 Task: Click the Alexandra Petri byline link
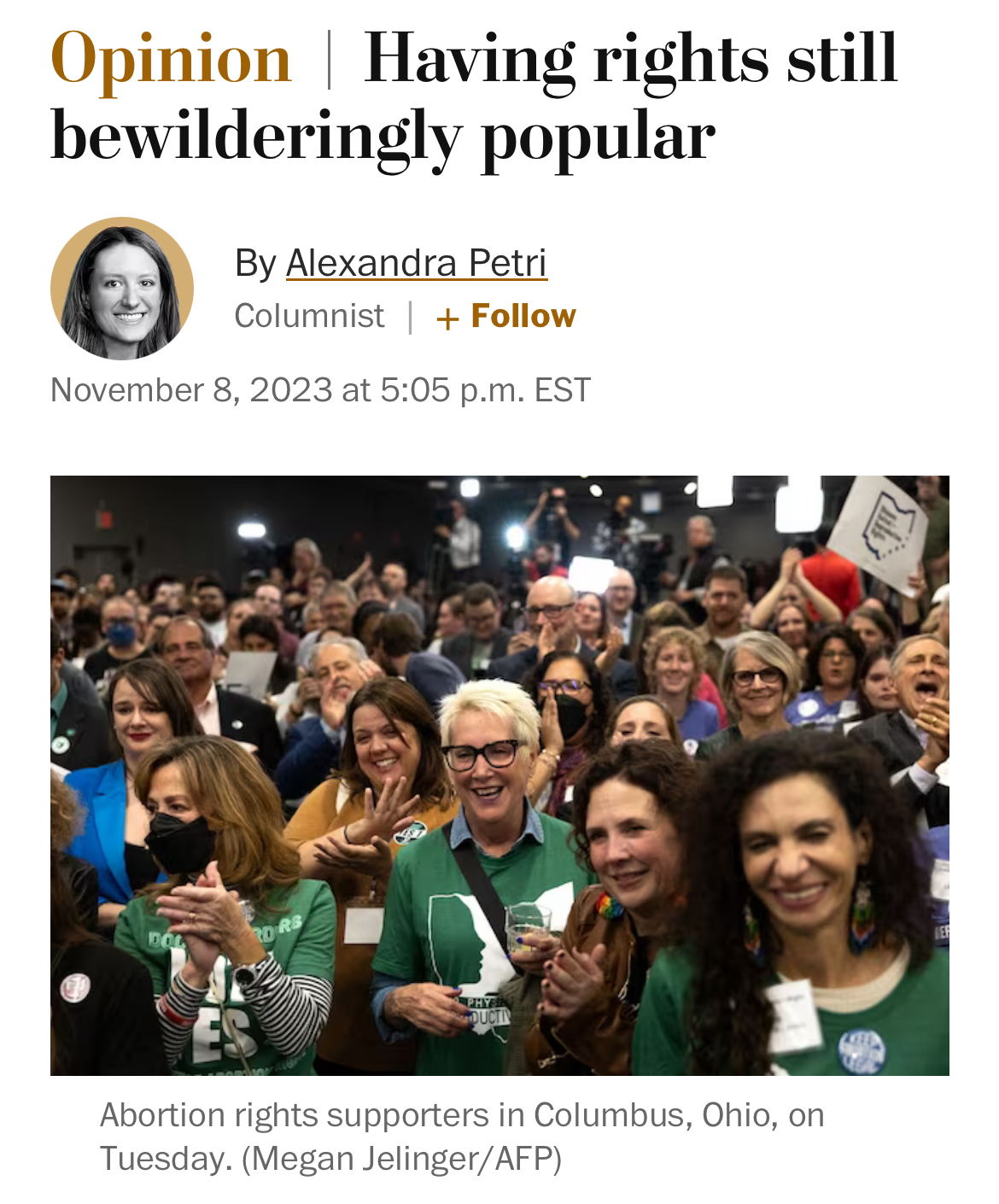(416, 263)
